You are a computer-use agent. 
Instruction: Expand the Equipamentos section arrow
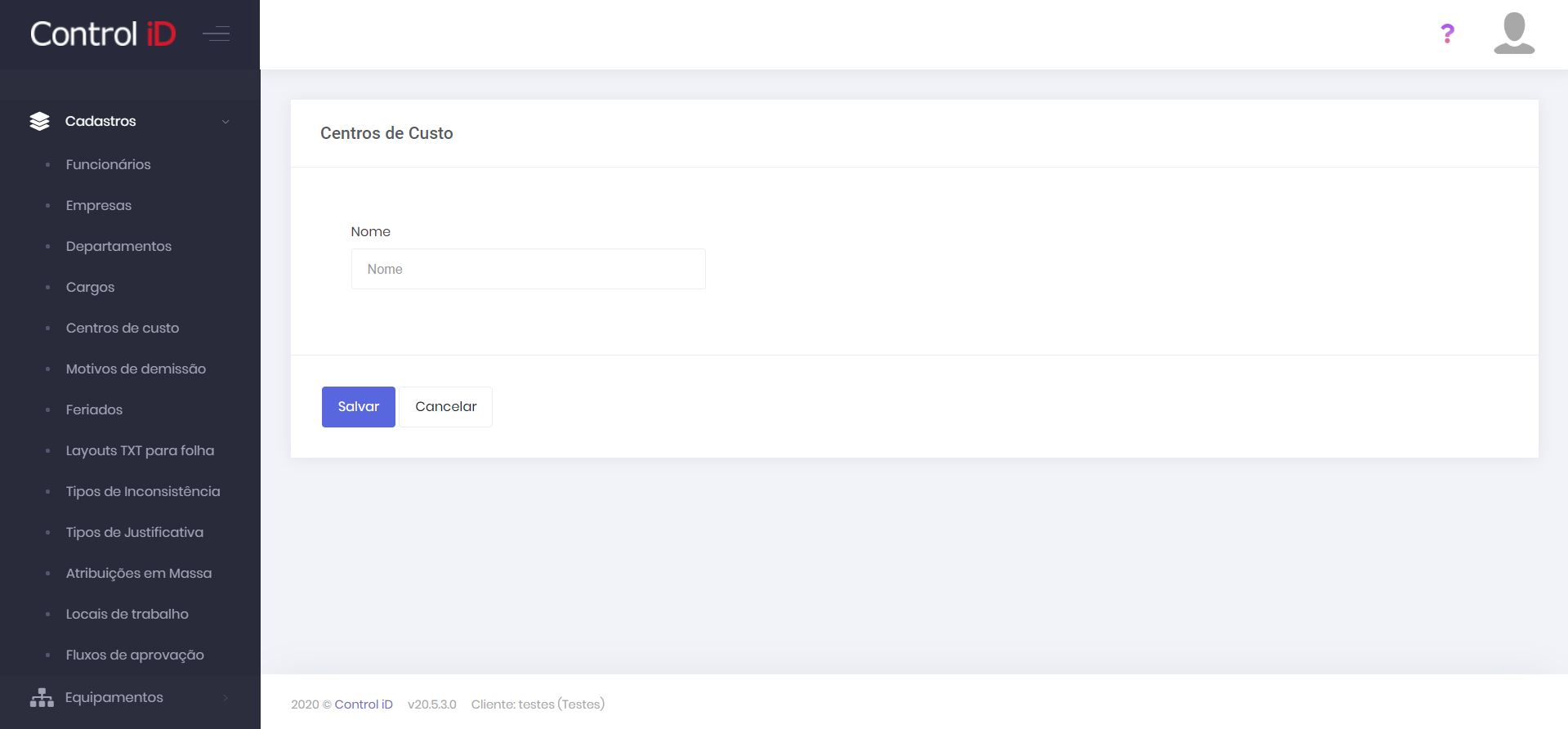click(226, 698)
